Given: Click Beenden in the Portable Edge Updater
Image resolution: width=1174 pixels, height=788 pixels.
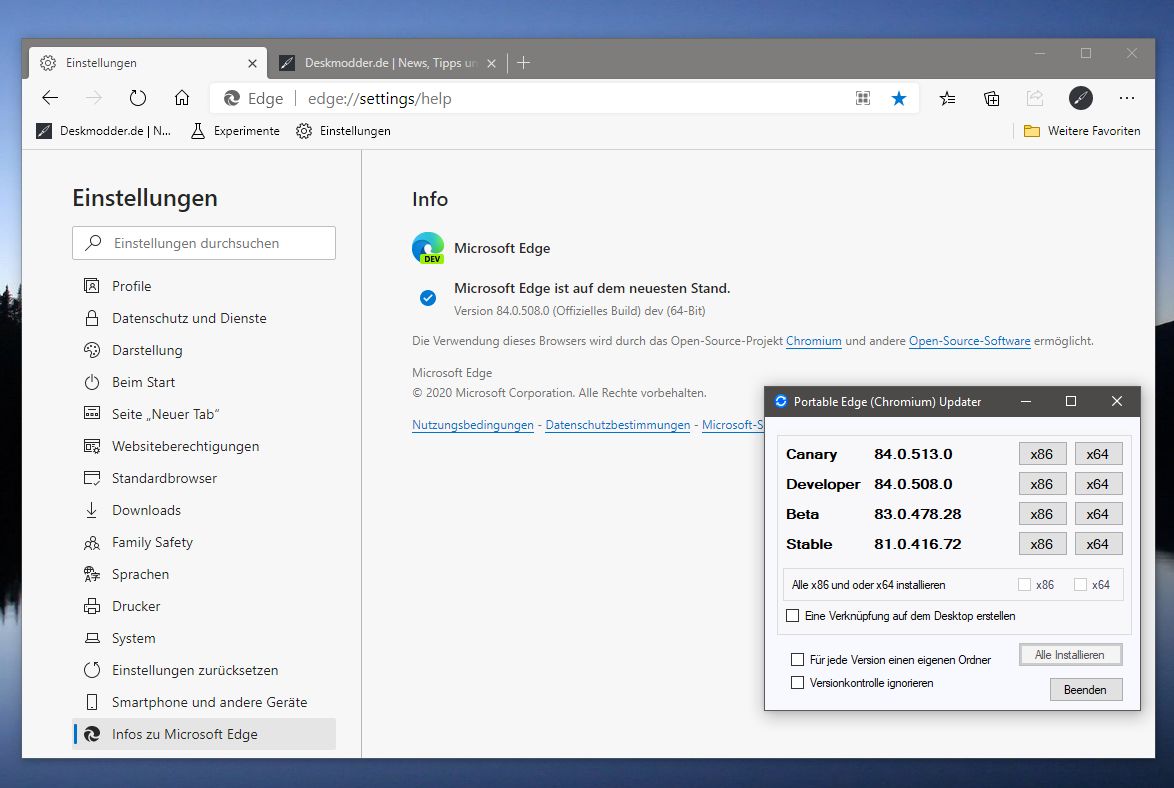Looking at the screenshot, I should coord(1085,690).
